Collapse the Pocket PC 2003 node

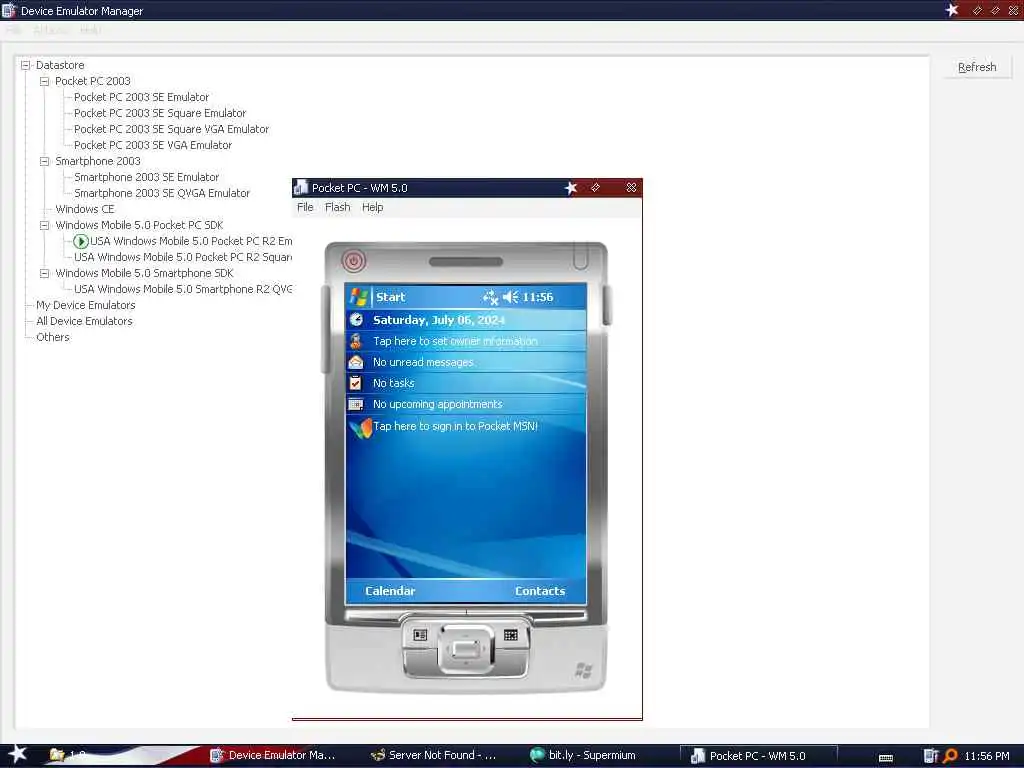pyautogui.click(x=44, y=81)
